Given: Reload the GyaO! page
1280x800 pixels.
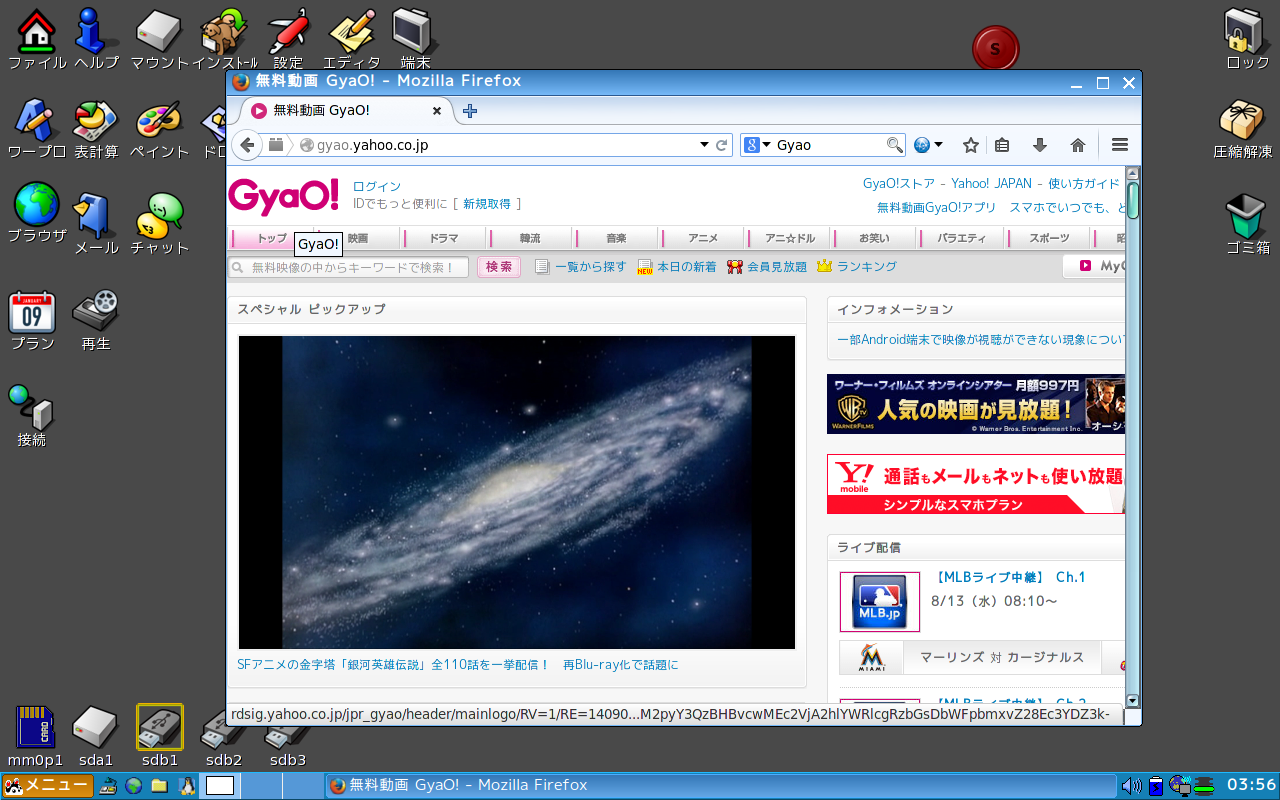Looking at the screenshot, I should 721,145.
